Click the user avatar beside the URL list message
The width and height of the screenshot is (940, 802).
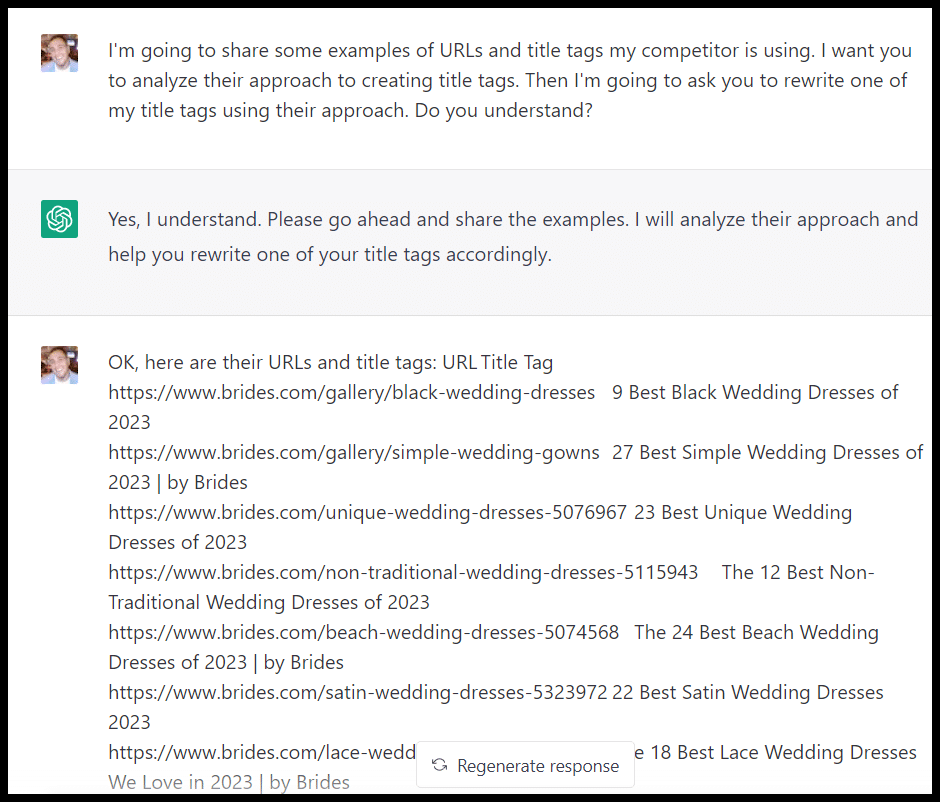(59, 365)
